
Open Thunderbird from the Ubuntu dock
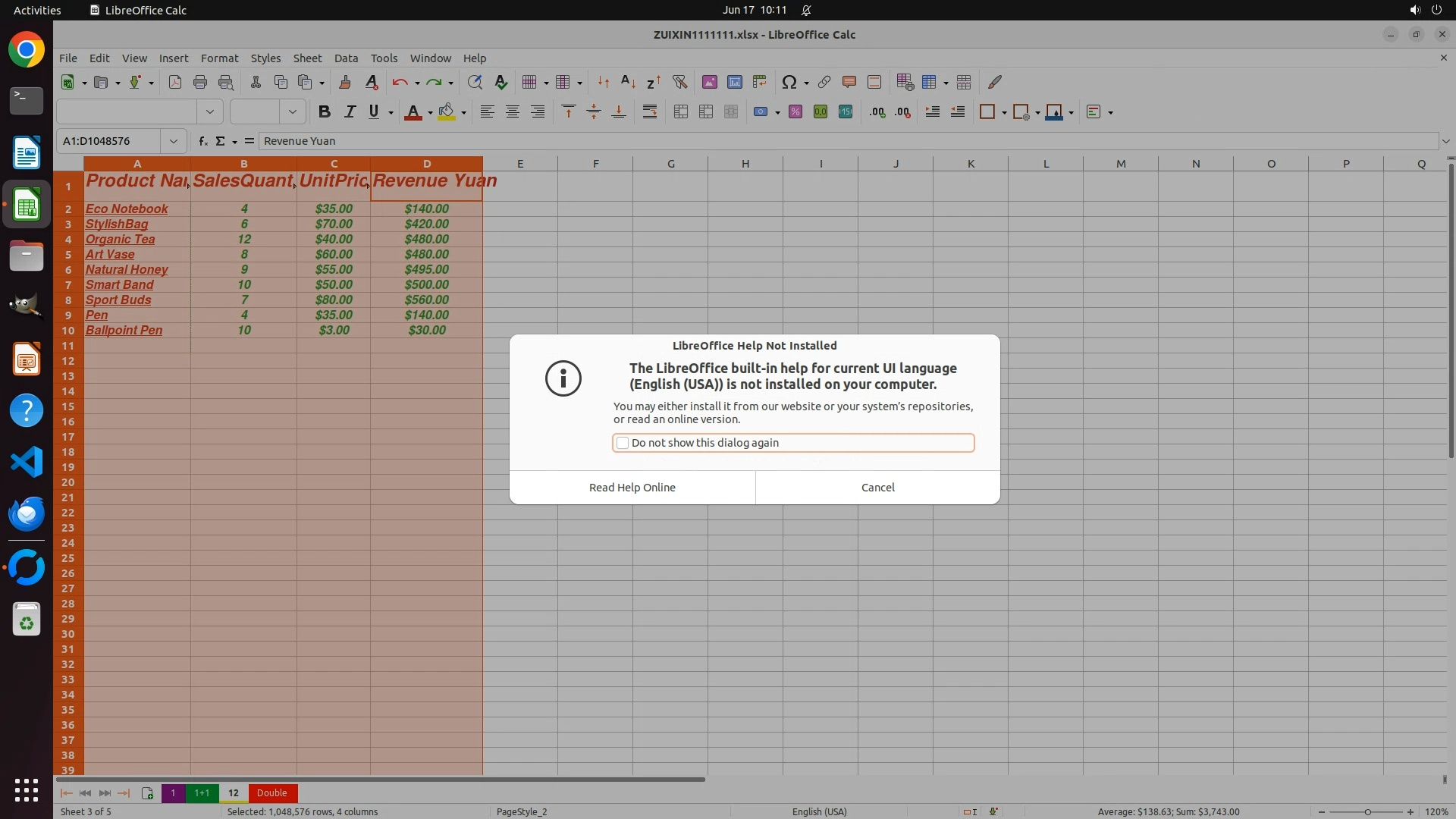[27, 513]
